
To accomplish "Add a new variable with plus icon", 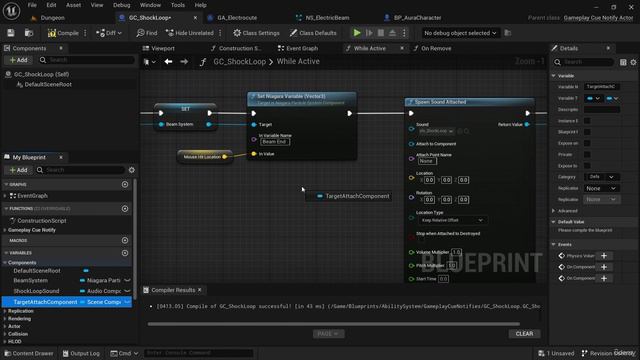I will click(125, 253).
